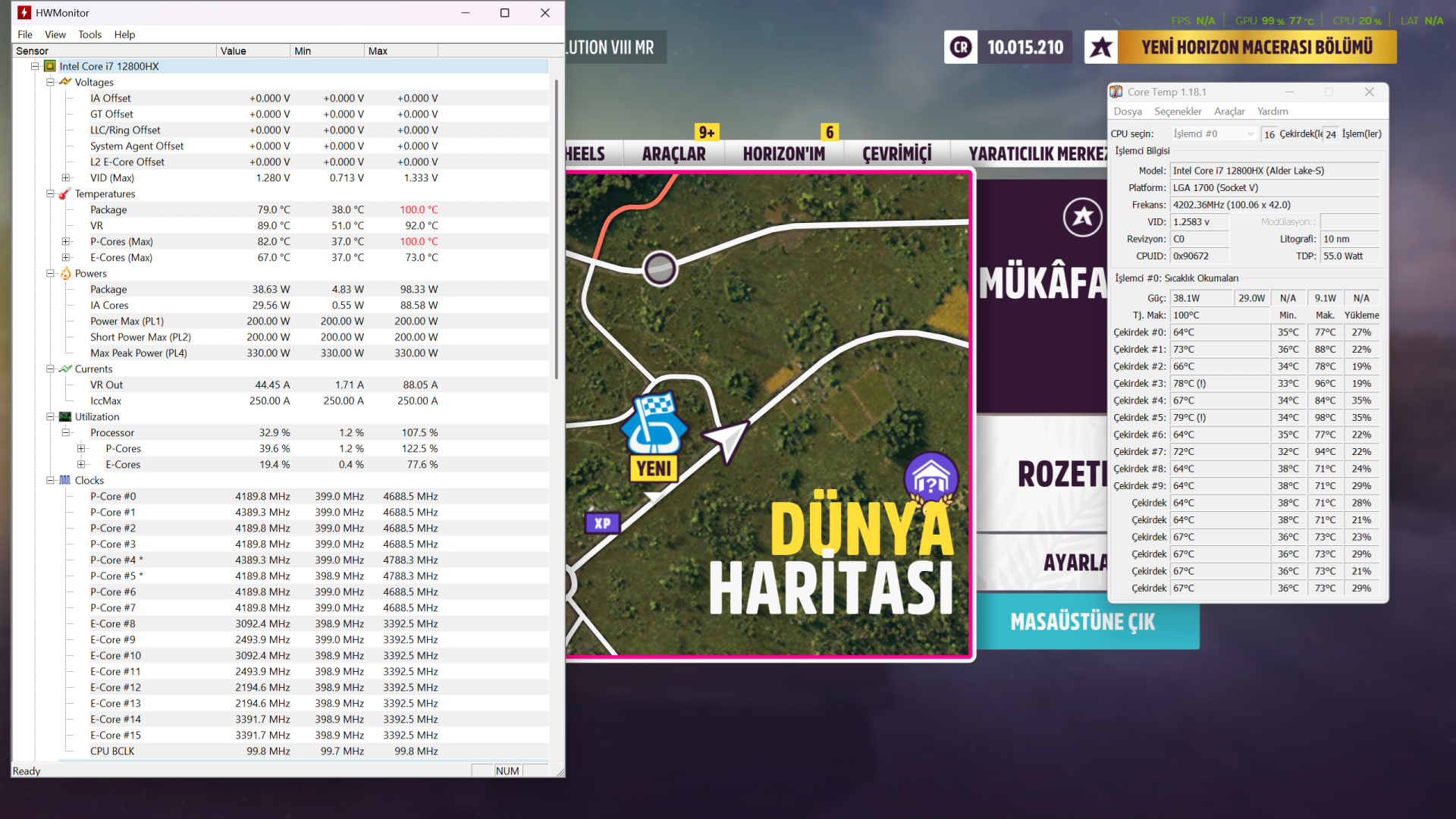Click the HWMonitor vertical scrollbar

pyautogui.click(x=557, y=227)
